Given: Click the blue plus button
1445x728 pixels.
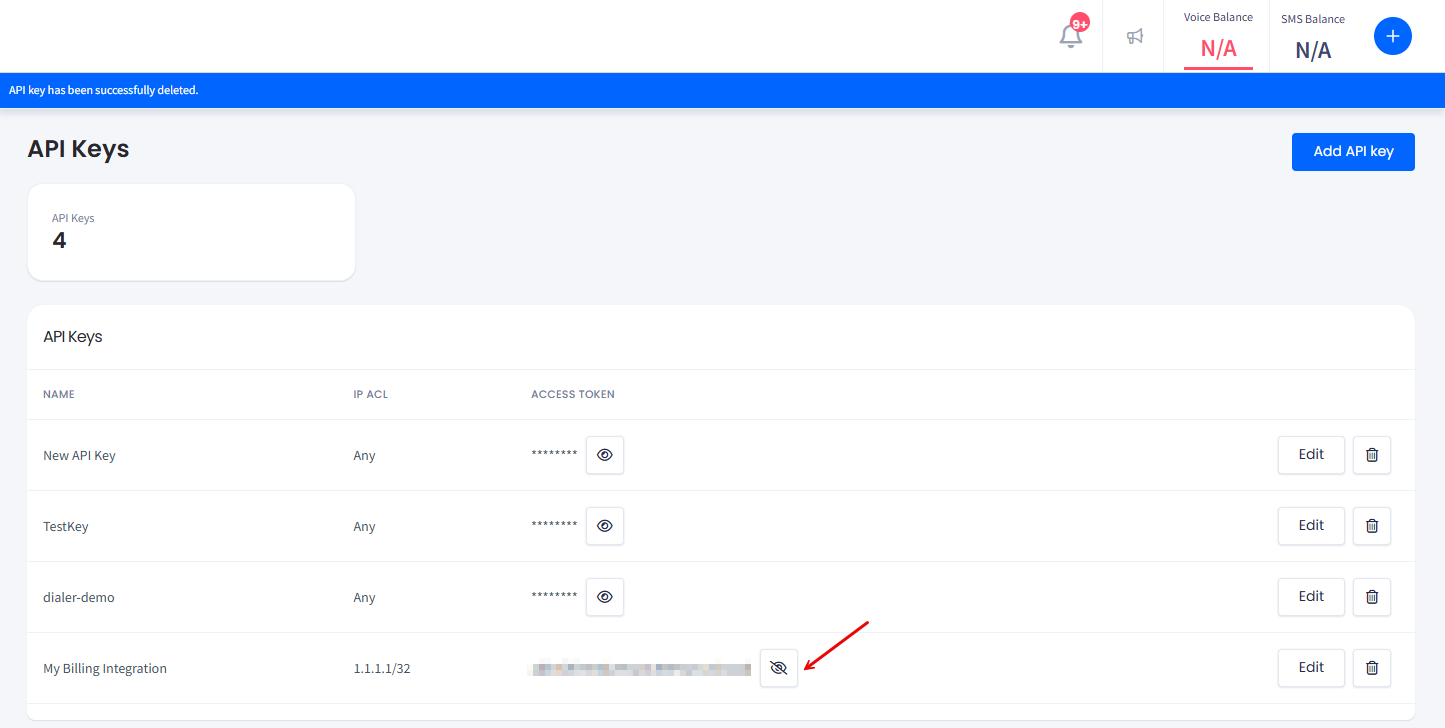Looking at the screenshot, I should (1392, 36).
